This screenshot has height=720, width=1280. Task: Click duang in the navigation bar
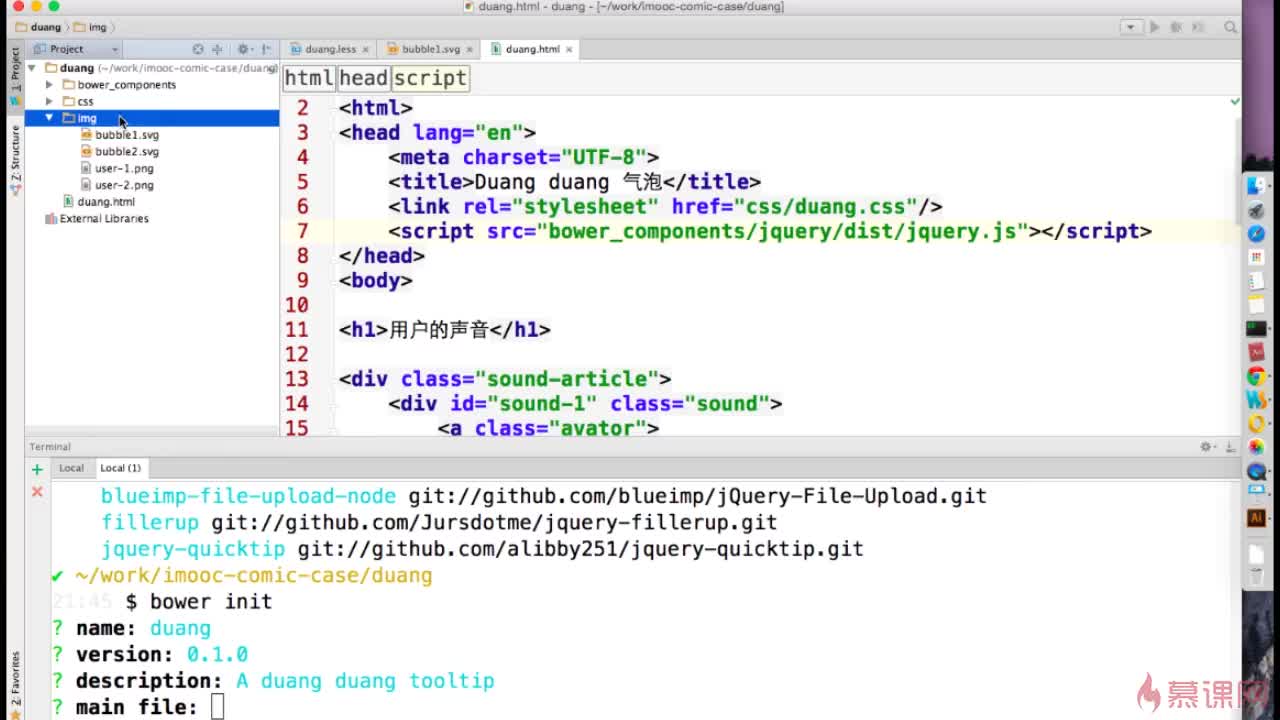(x=39, y=27)
